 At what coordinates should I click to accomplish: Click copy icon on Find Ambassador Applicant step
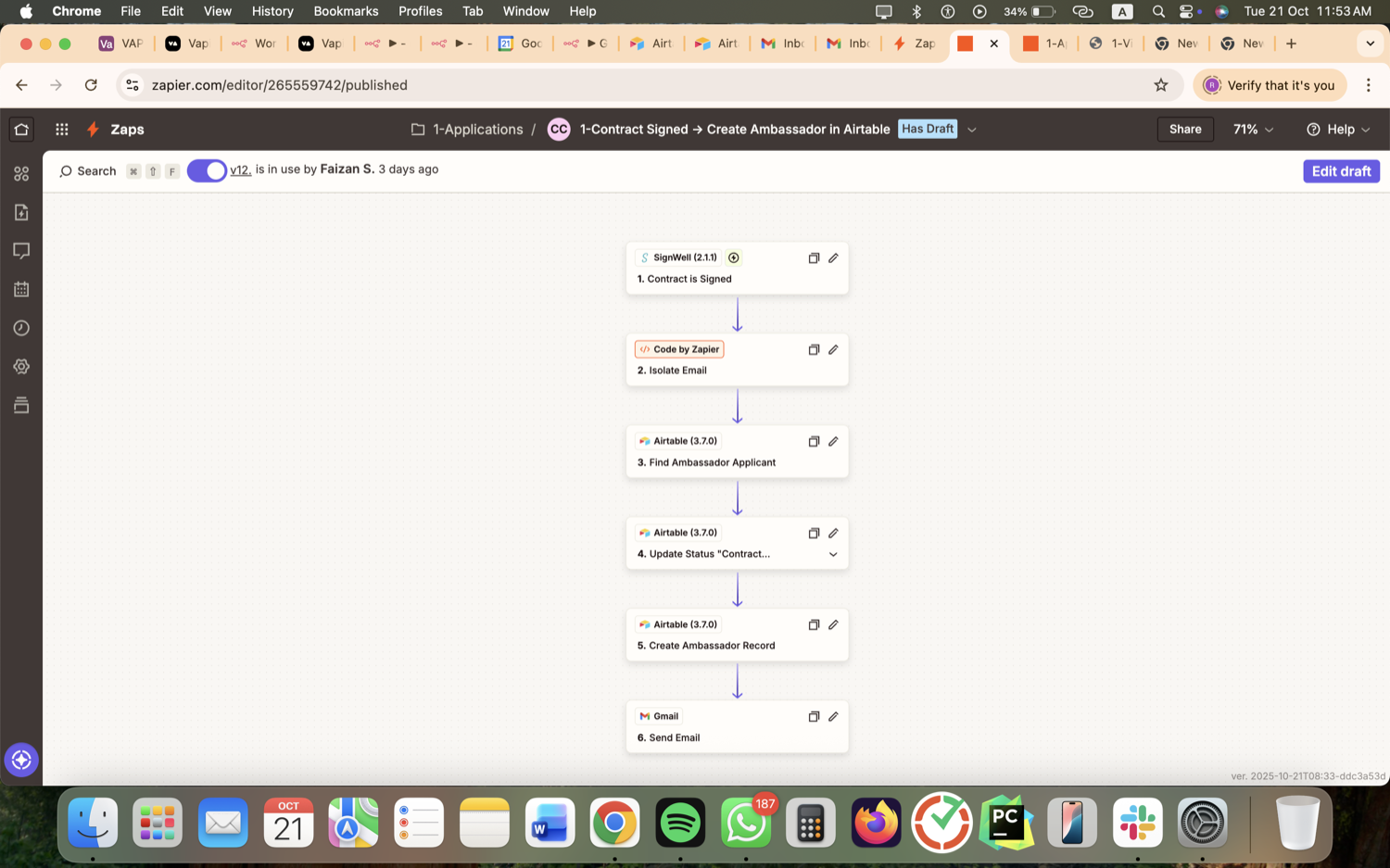(814, 441)
